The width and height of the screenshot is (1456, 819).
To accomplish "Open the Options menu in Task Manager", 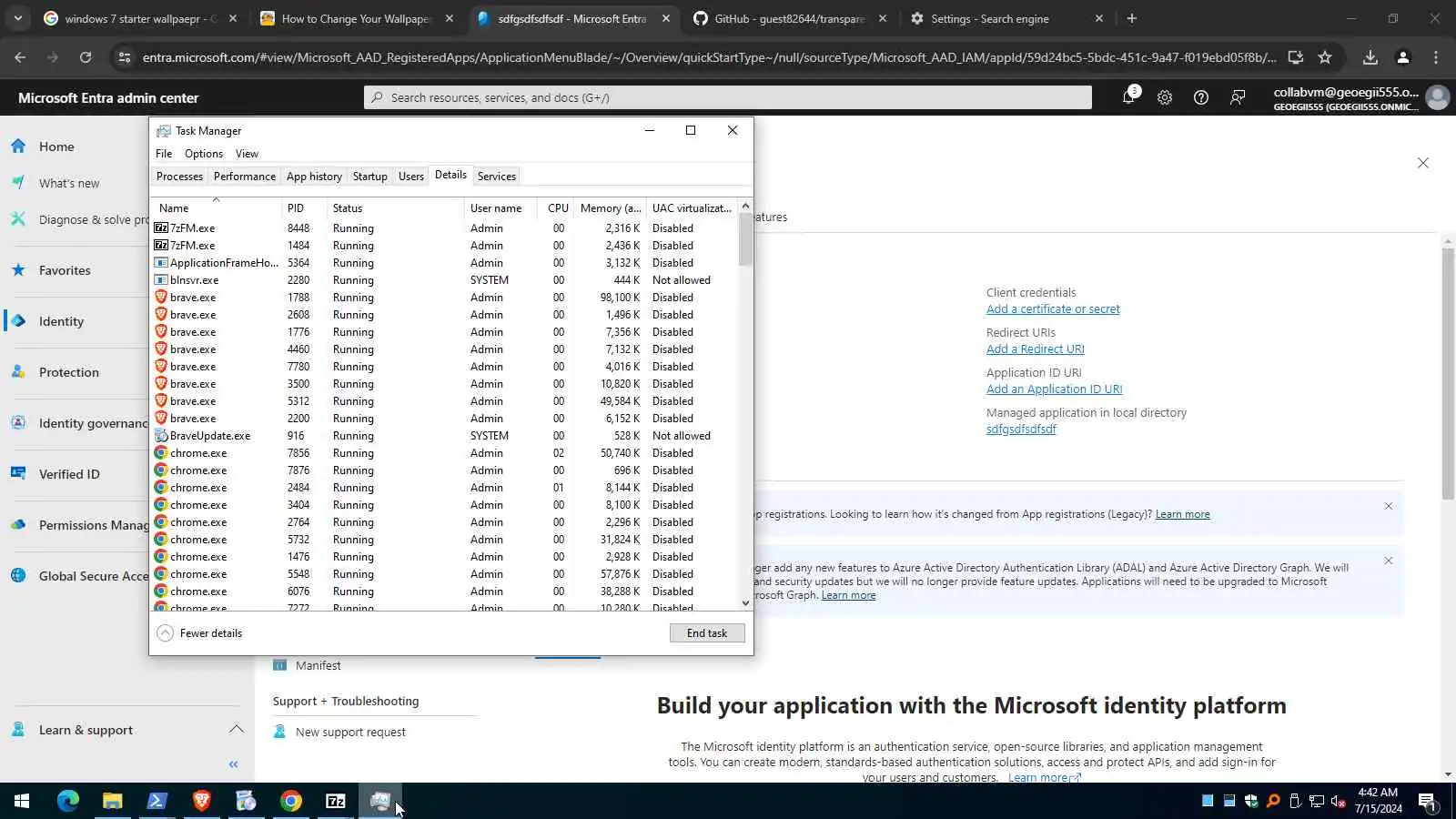I will 204,154.
